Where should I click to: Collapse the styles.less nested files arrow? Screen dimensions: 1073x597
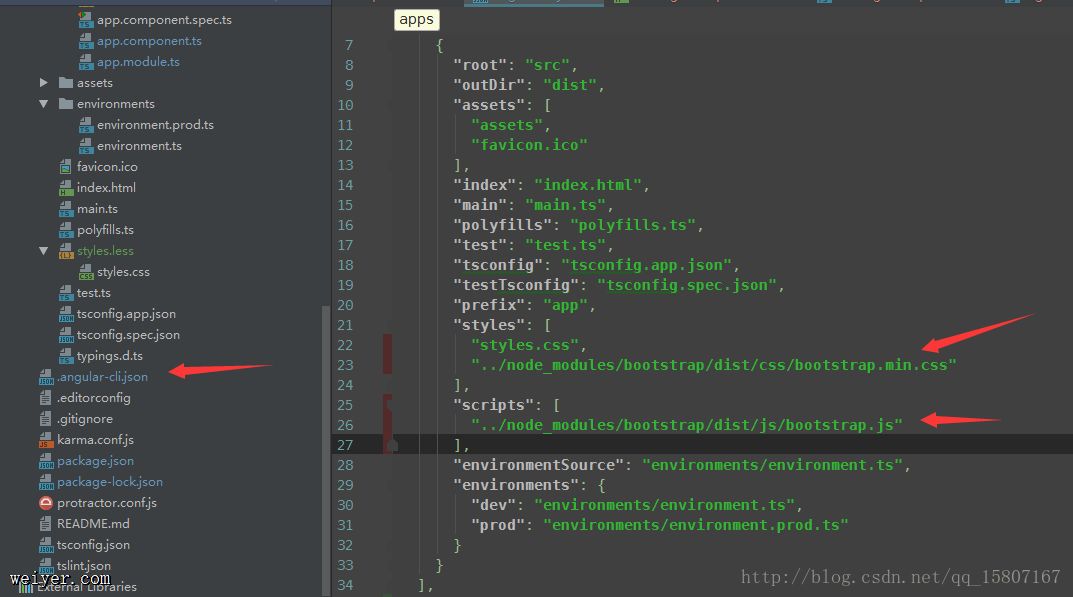(44, 251)
